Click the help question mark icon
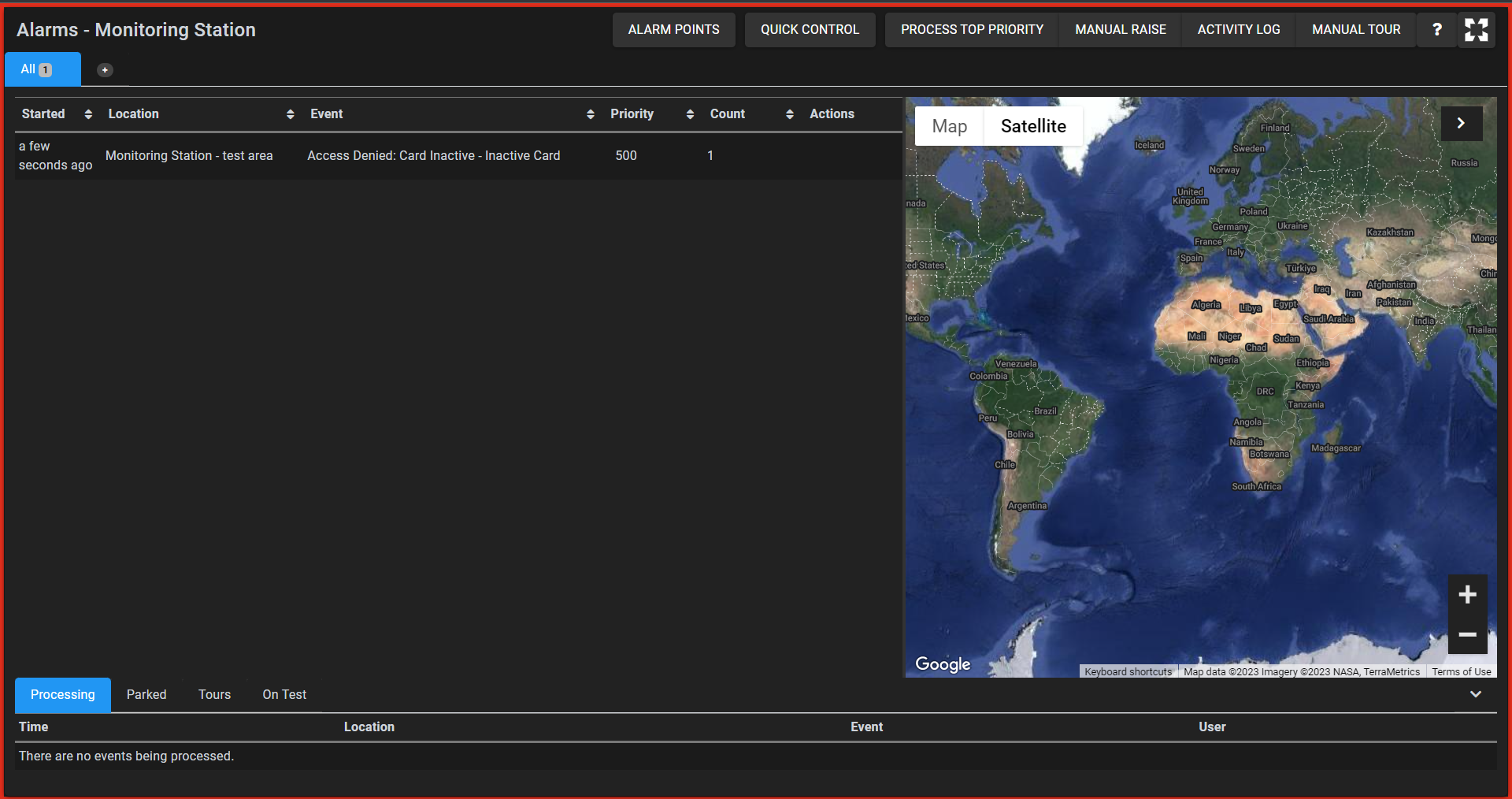The image size is (1512, 799). coord(1436,30)
